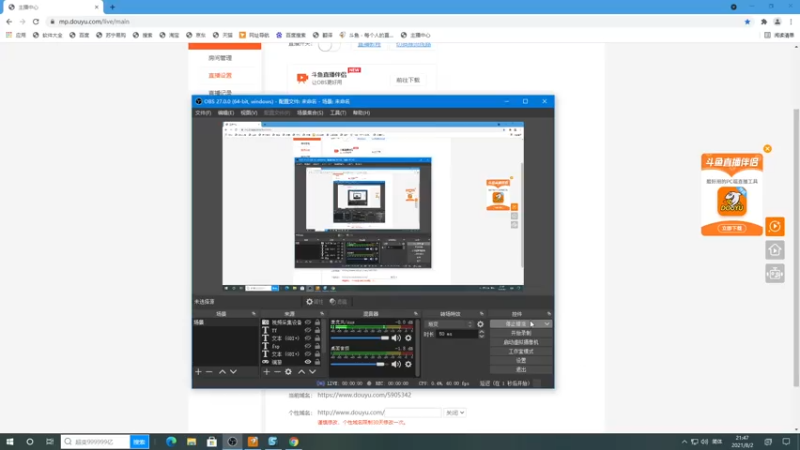This screenshot has width=800, height=450.
Task: Remove selected source with the minus icon
Action: click(x=277, y=372)
